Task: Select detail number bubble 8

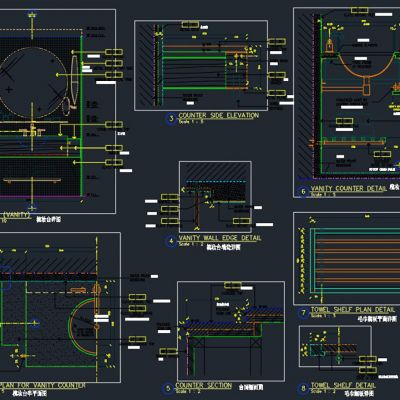Action: click(303, 388)
